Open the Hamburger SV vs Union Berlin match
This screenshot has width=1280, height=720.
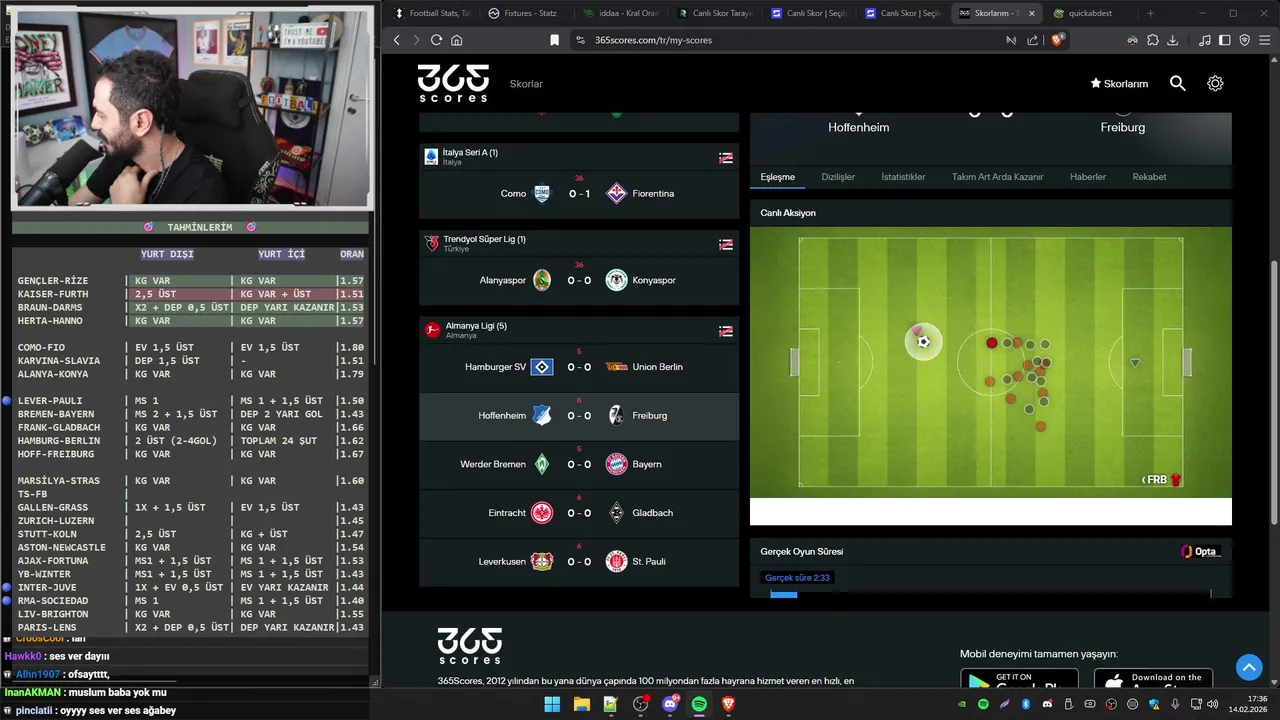point(579,367)
